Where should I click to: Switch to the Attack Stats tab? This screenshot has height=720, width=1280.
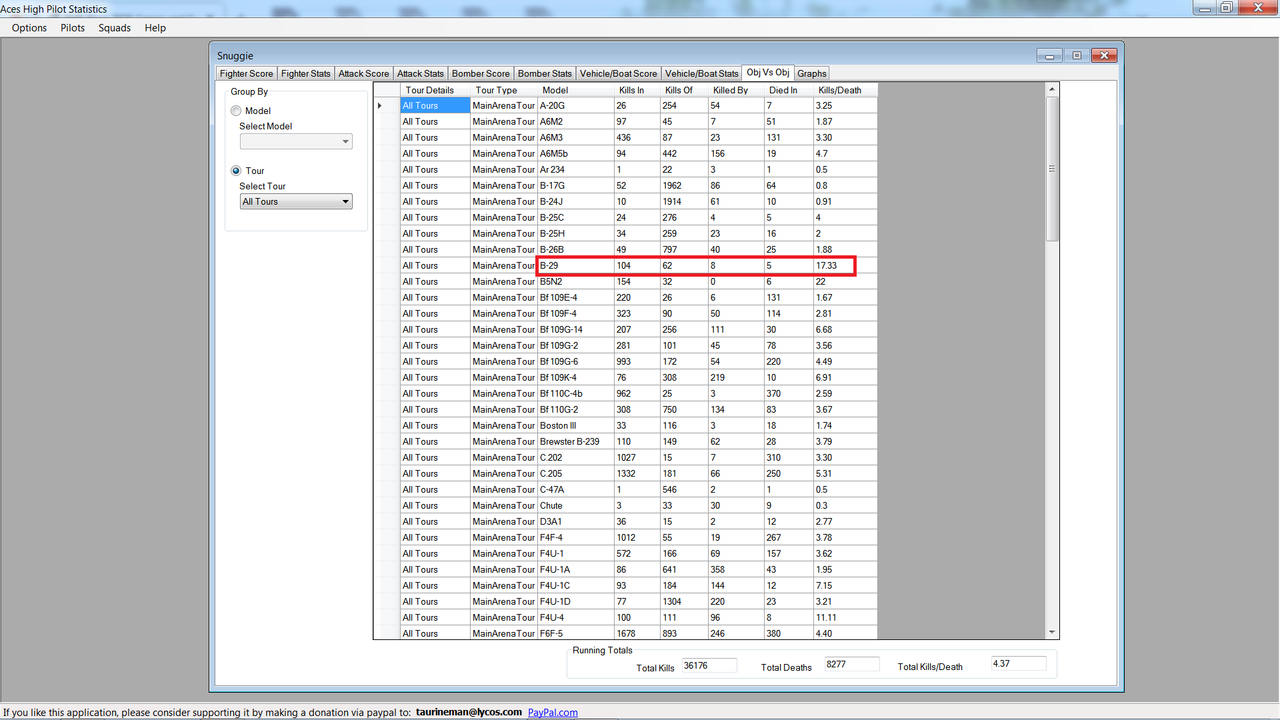click(x=420, y=74)
